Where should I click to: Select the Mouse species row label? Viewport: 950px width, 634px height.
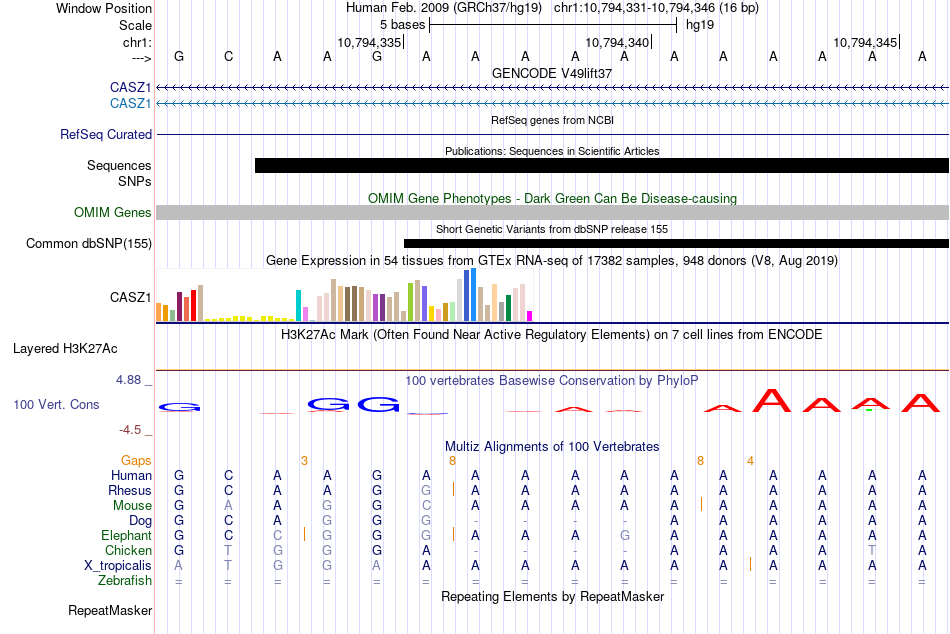tap(132, 506)
